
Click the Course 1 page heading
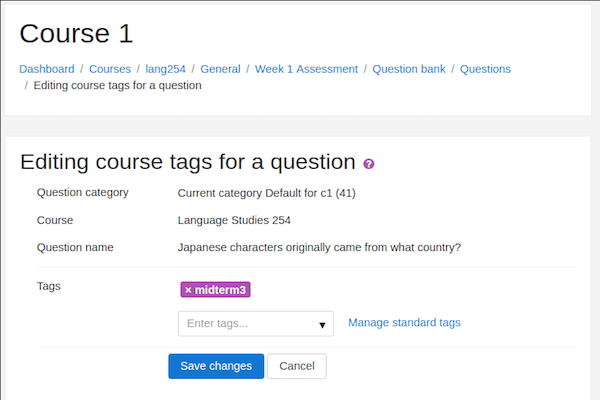pyautogui.click(x=76, y=34)
